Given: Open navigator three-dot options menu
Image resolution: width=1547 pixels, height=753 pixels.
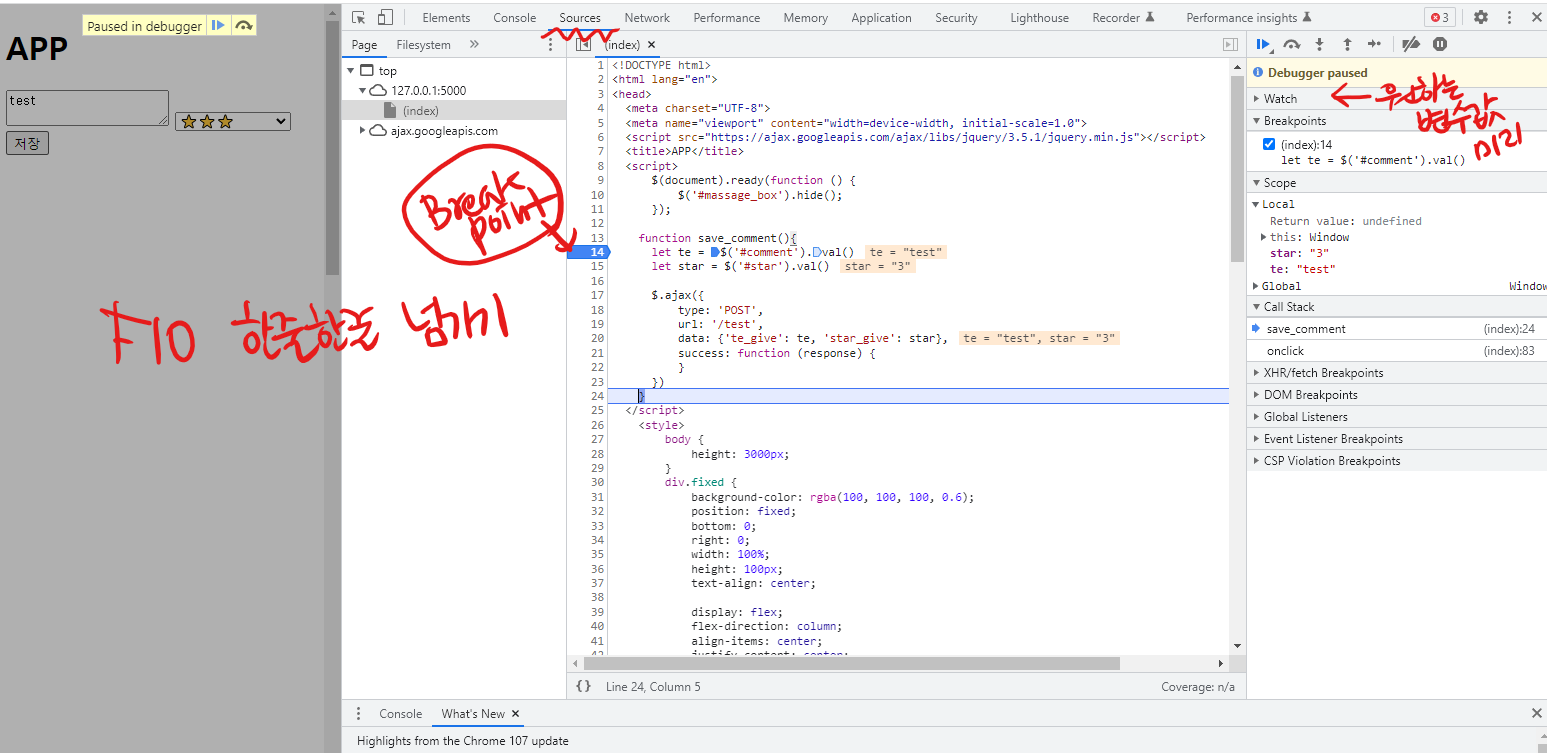Looking at the screenshot, I should tap(550, 45).
